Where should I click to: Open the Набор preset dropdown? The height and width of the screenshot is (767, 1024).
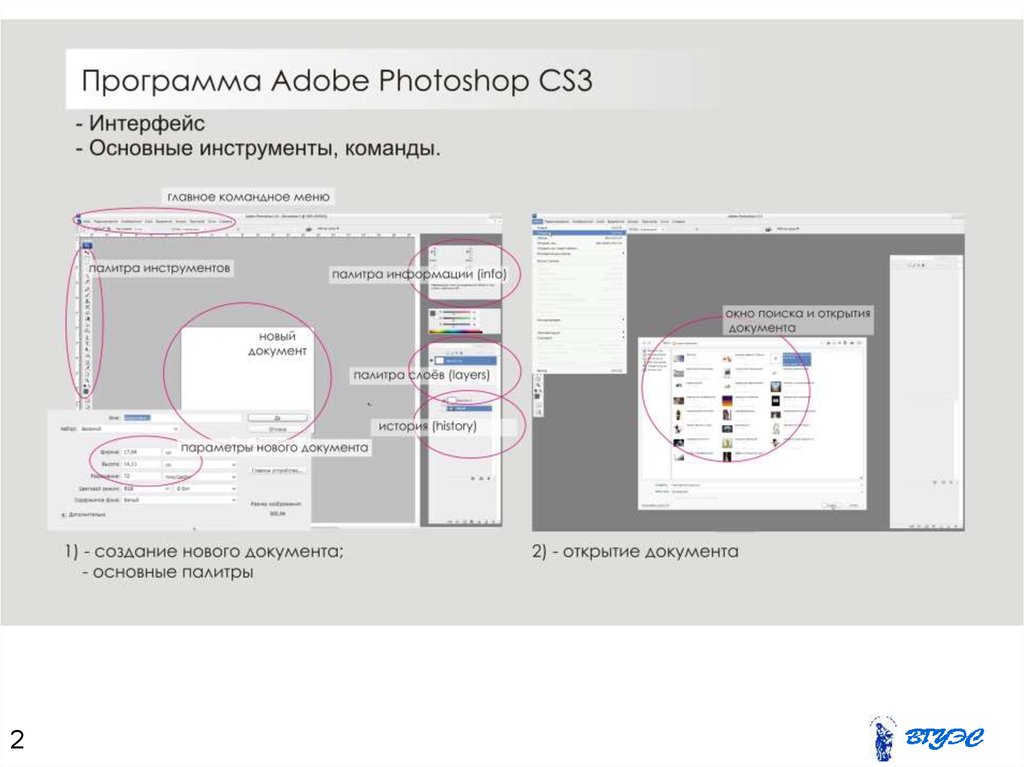(x=129, y=429)
